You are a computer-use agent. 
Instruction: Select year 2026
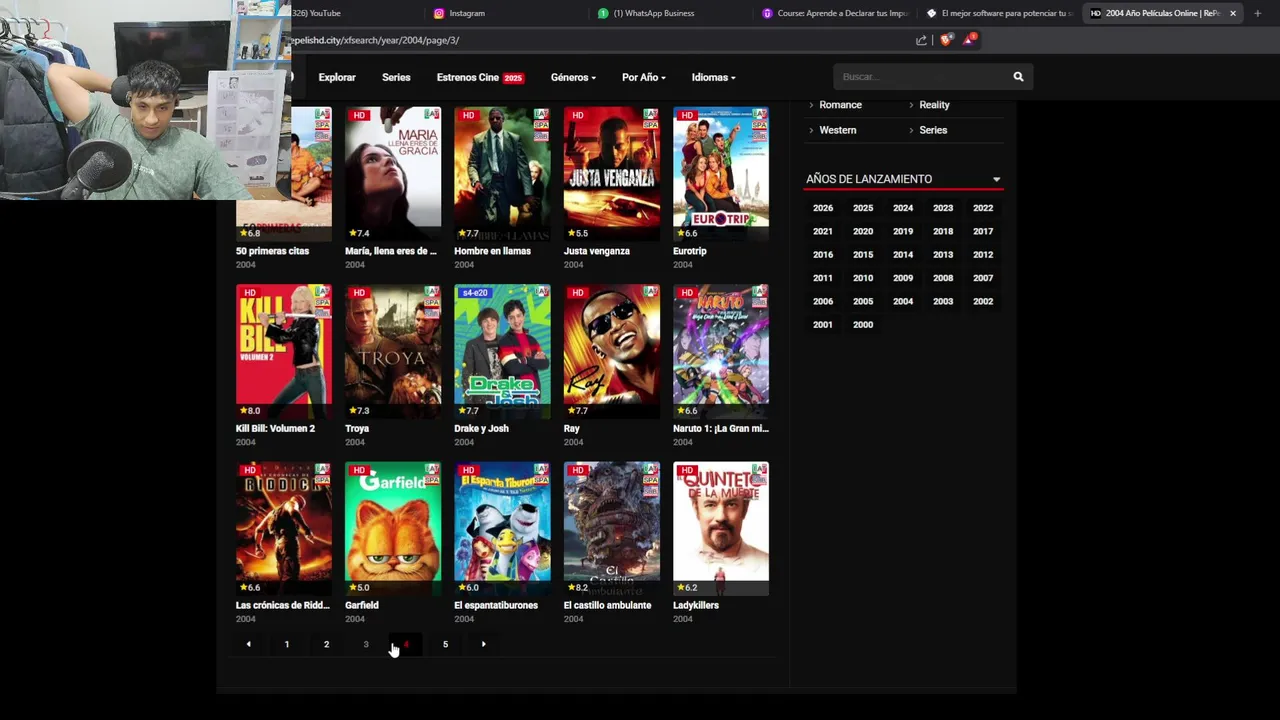click(x=823, y=208)
